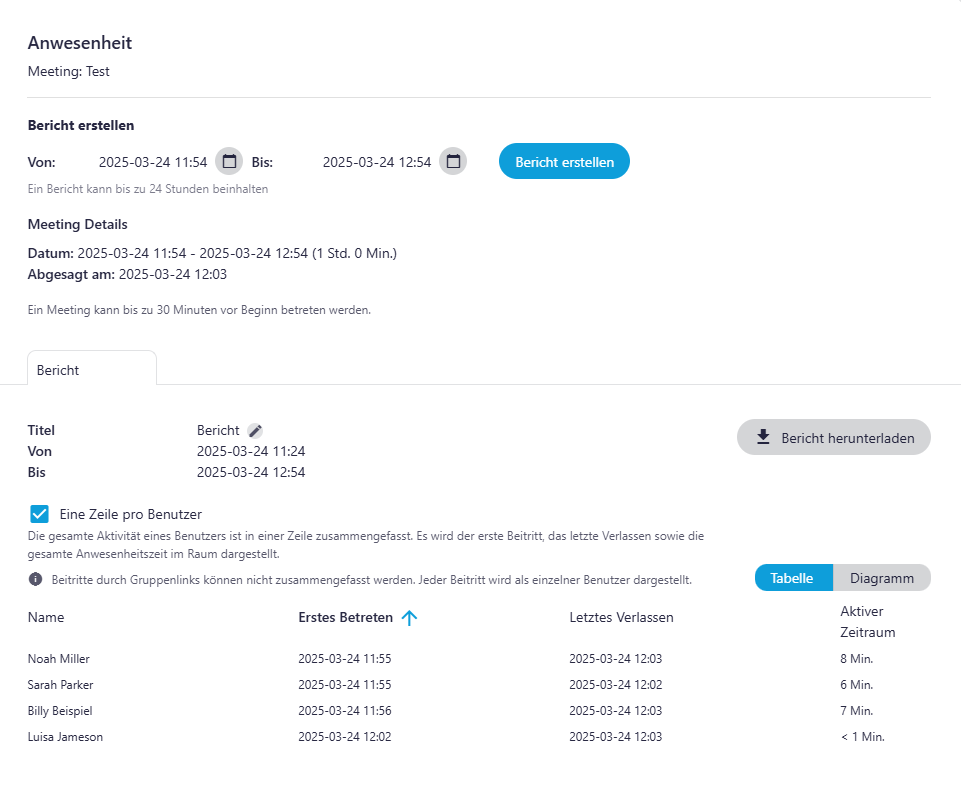961x792 pixels.
Task: Uncheck Eine Zeile pro Benutzer checkbox
Action: [40, 514]
